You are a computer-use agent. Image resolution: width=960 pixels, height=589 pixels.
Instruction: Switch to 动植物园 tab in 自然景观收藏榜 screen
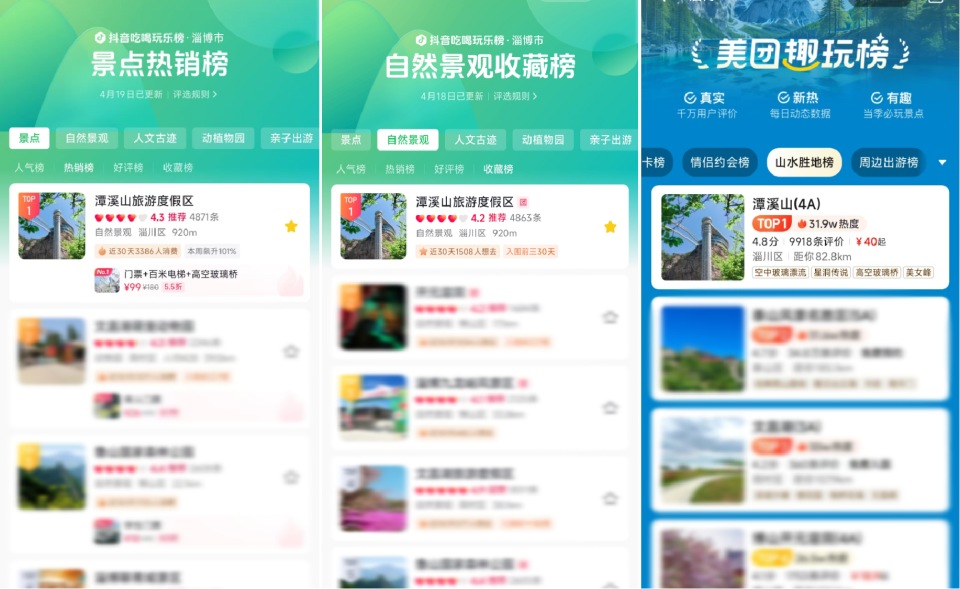click(543, 140)
